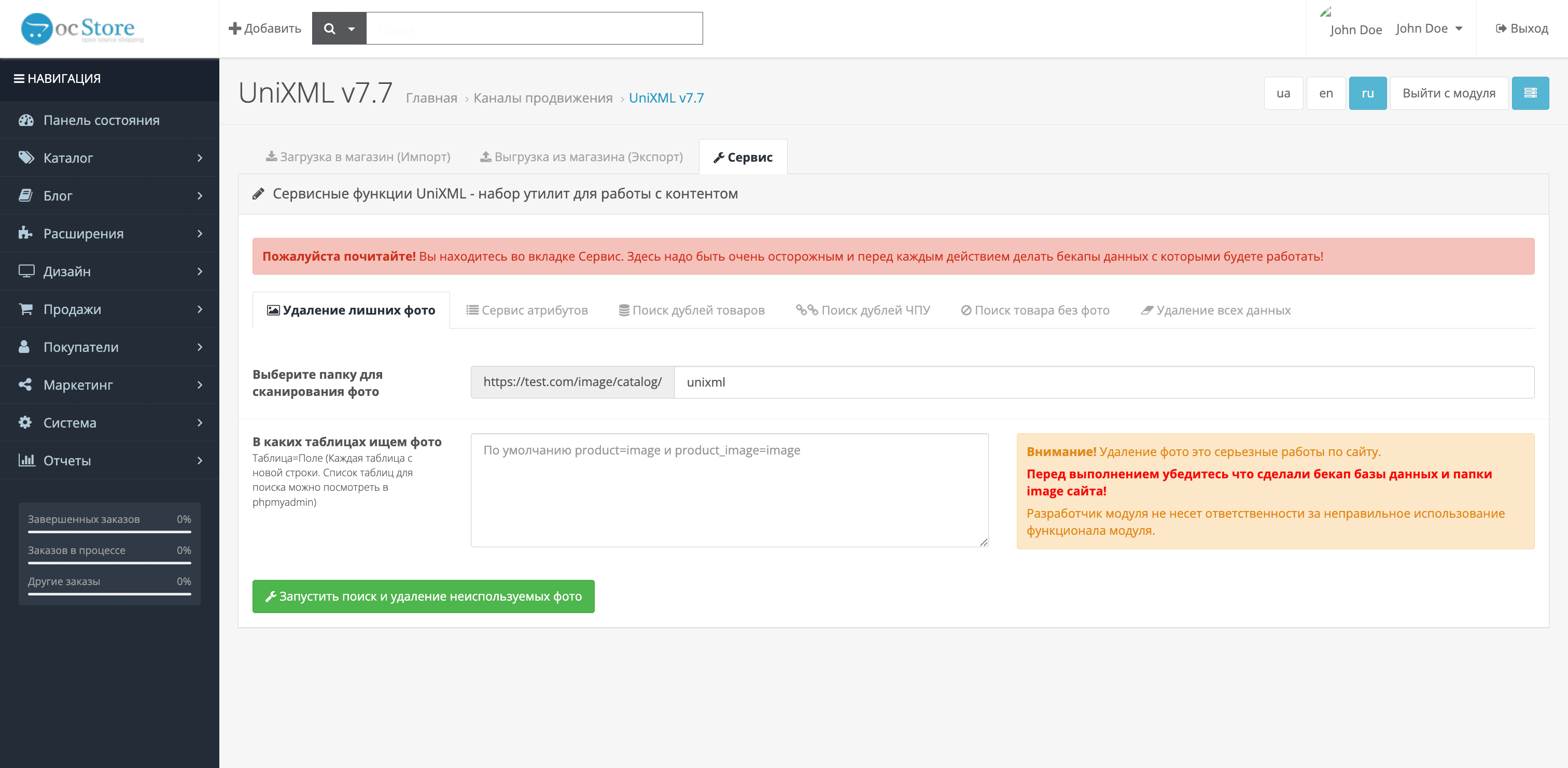Select the Сервис tab
The width and height of the screenshot is (1568, 768).
743,157
